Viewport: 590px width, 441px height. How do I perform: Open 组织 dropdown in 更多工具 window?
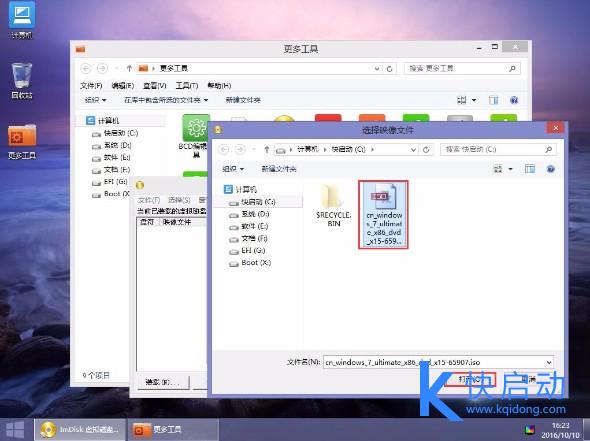(95, 100)
